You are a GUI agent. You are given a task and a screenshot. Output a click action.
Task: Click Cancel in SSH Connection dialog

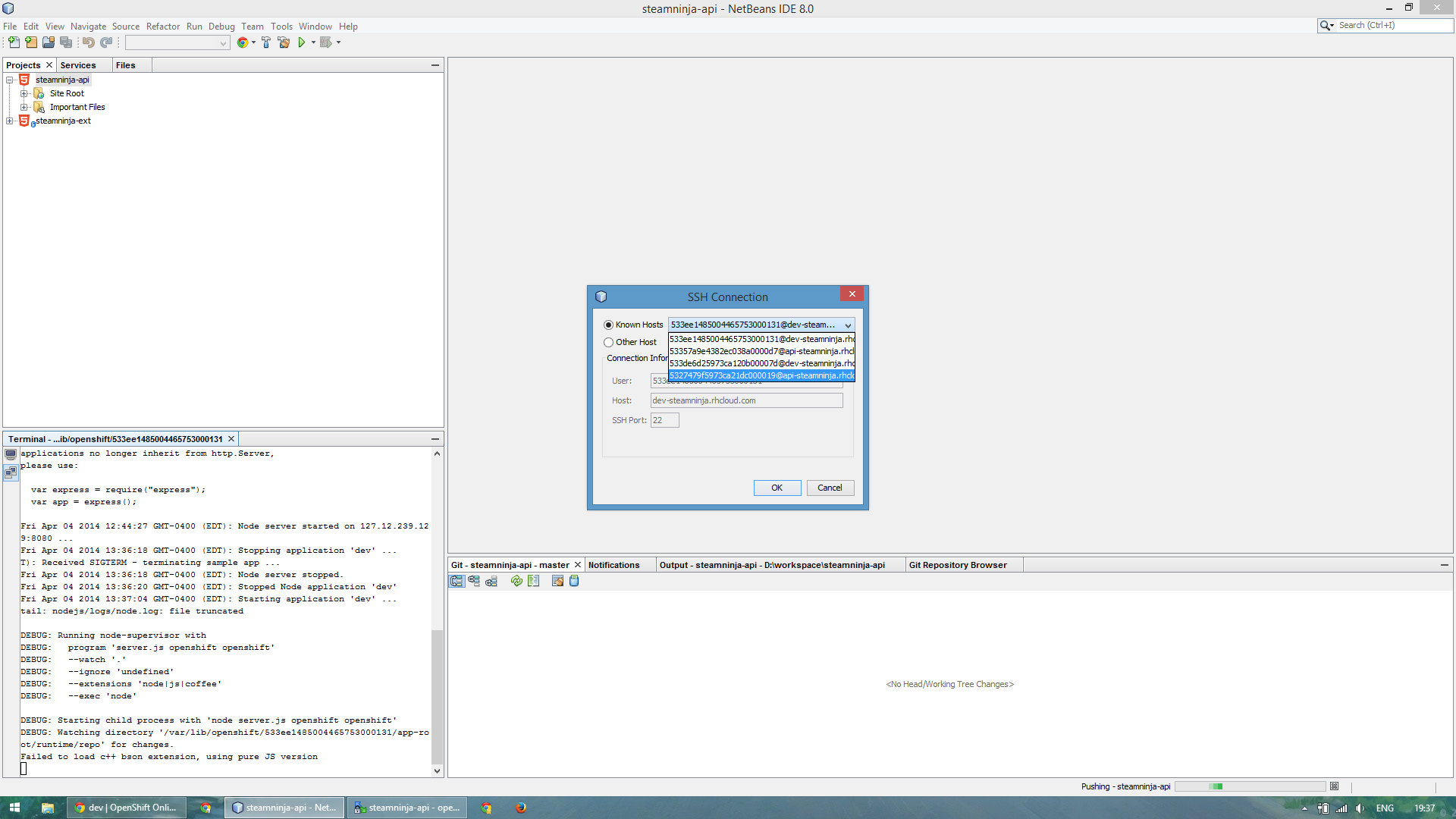830,488
